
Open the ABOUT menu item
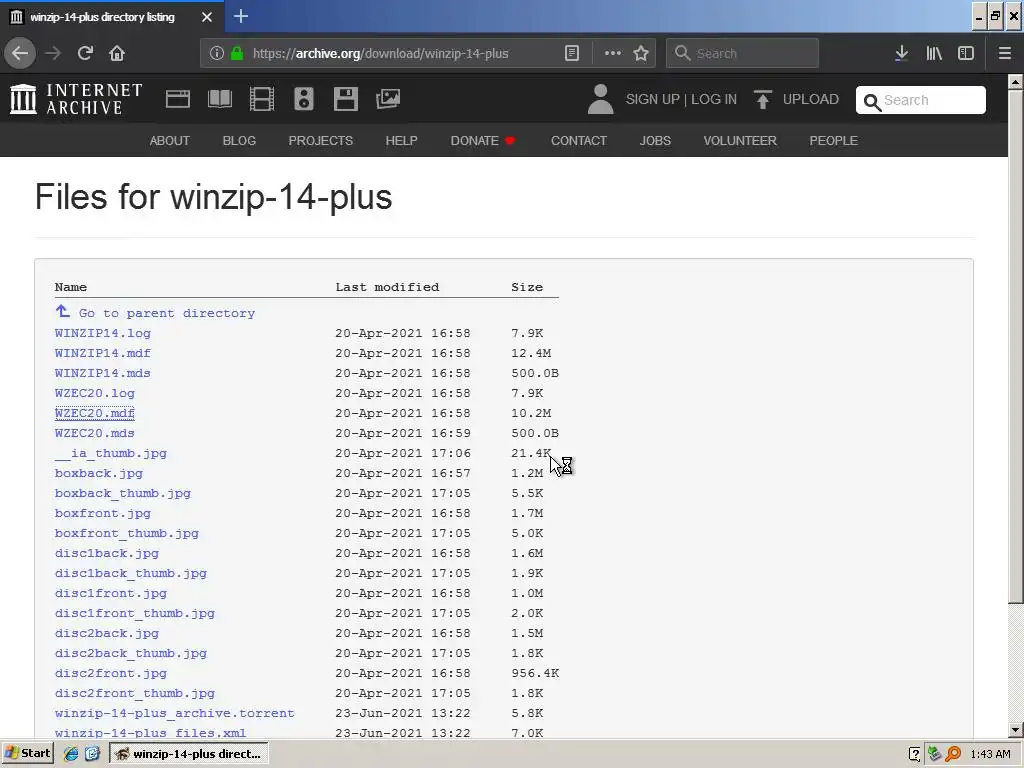(x=170, y=140)
